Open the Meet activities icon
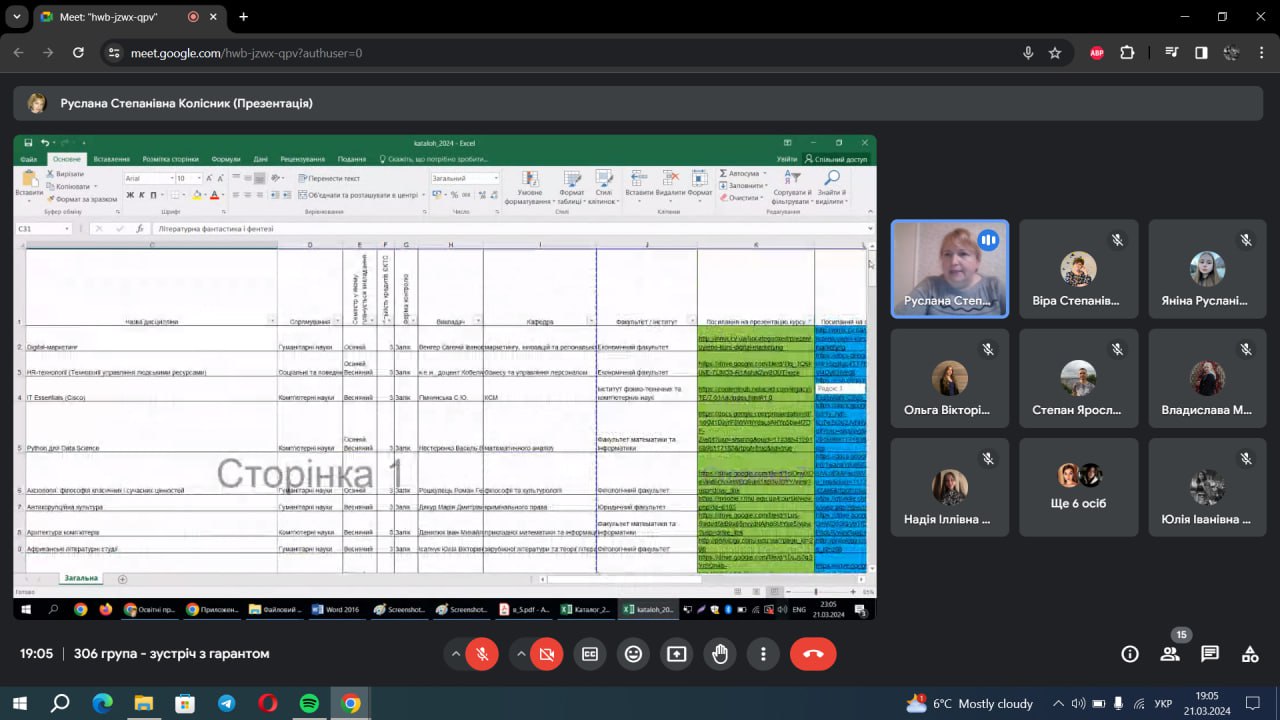The height and width of the screenshot is (720, 1280). tap(1250, 654)
